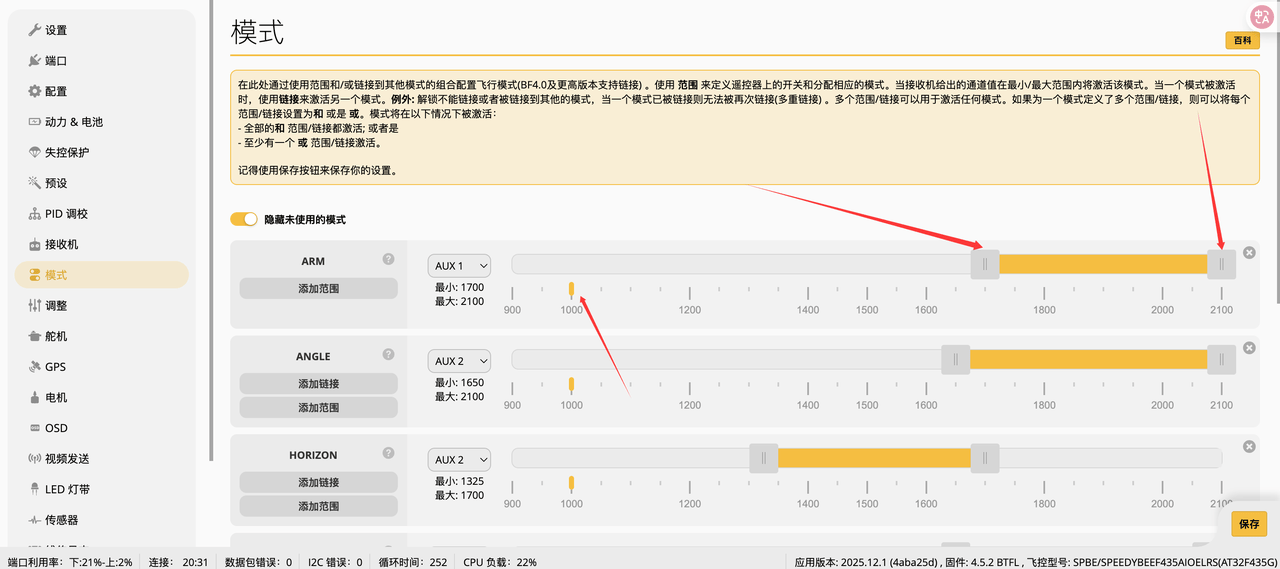Viewport: 1280px width, 569px height.
Task: Click the 连接: 20:31 status entry
Action: (178, 562)
